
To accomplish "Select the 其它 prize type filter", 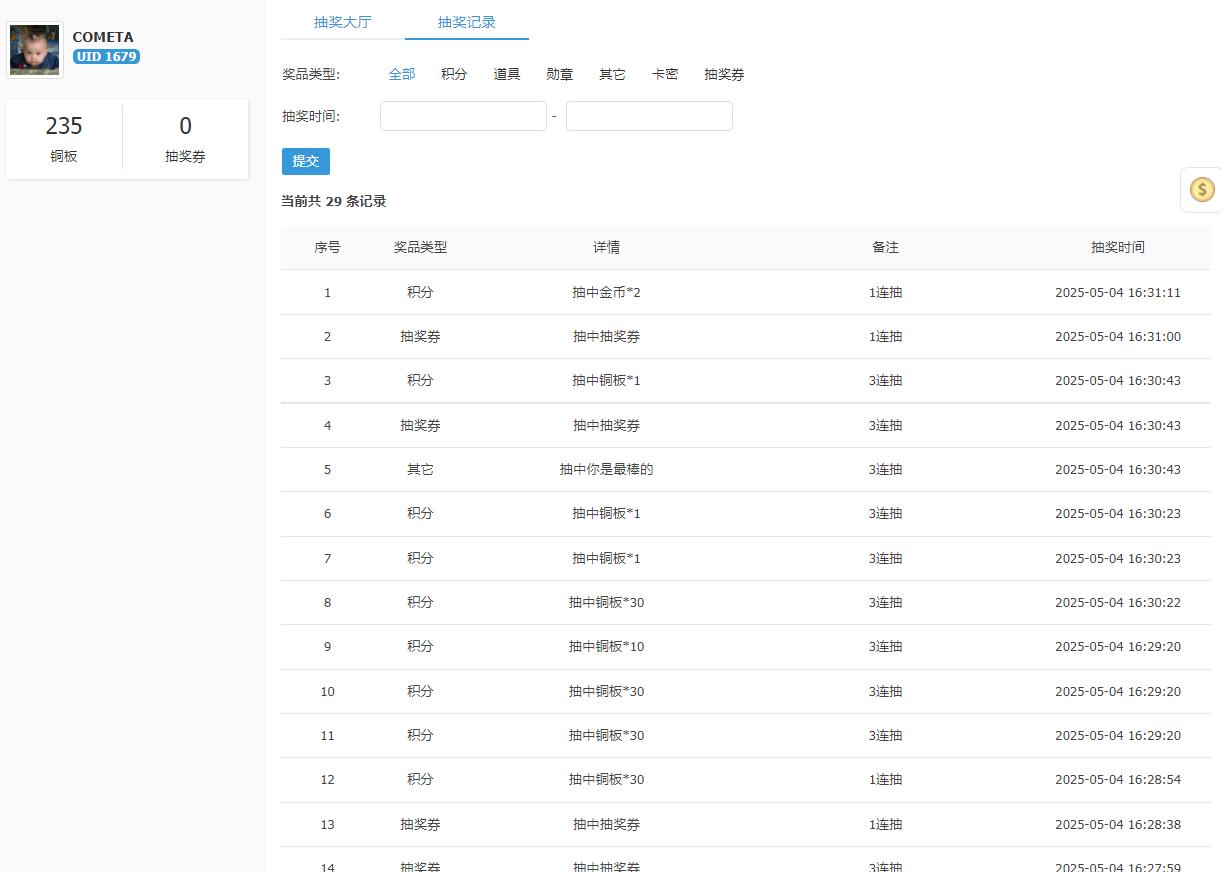I will (x=611, y=73).
